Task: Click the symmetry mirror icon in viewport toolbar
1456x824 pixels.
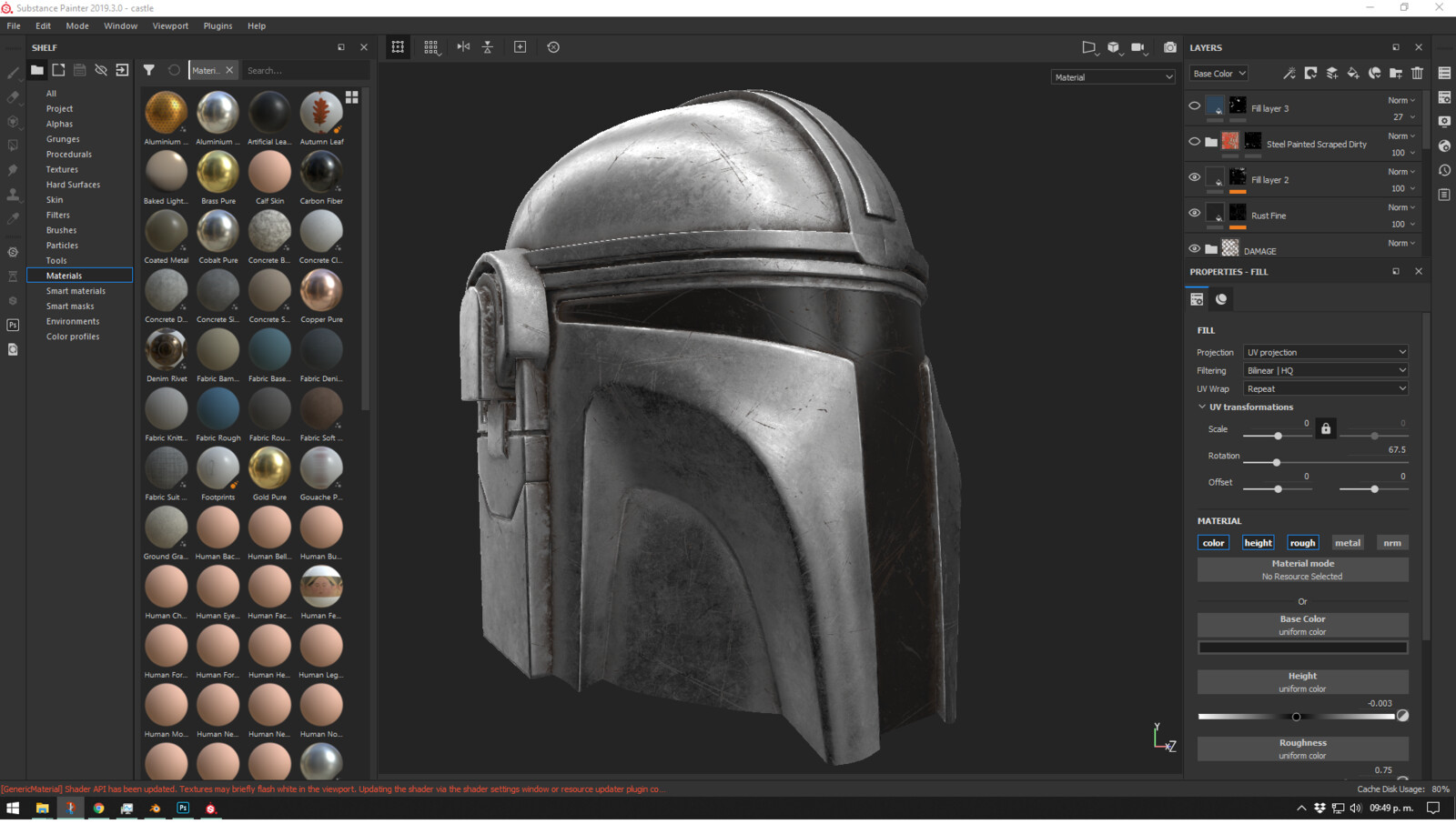Action: point(463,47)
